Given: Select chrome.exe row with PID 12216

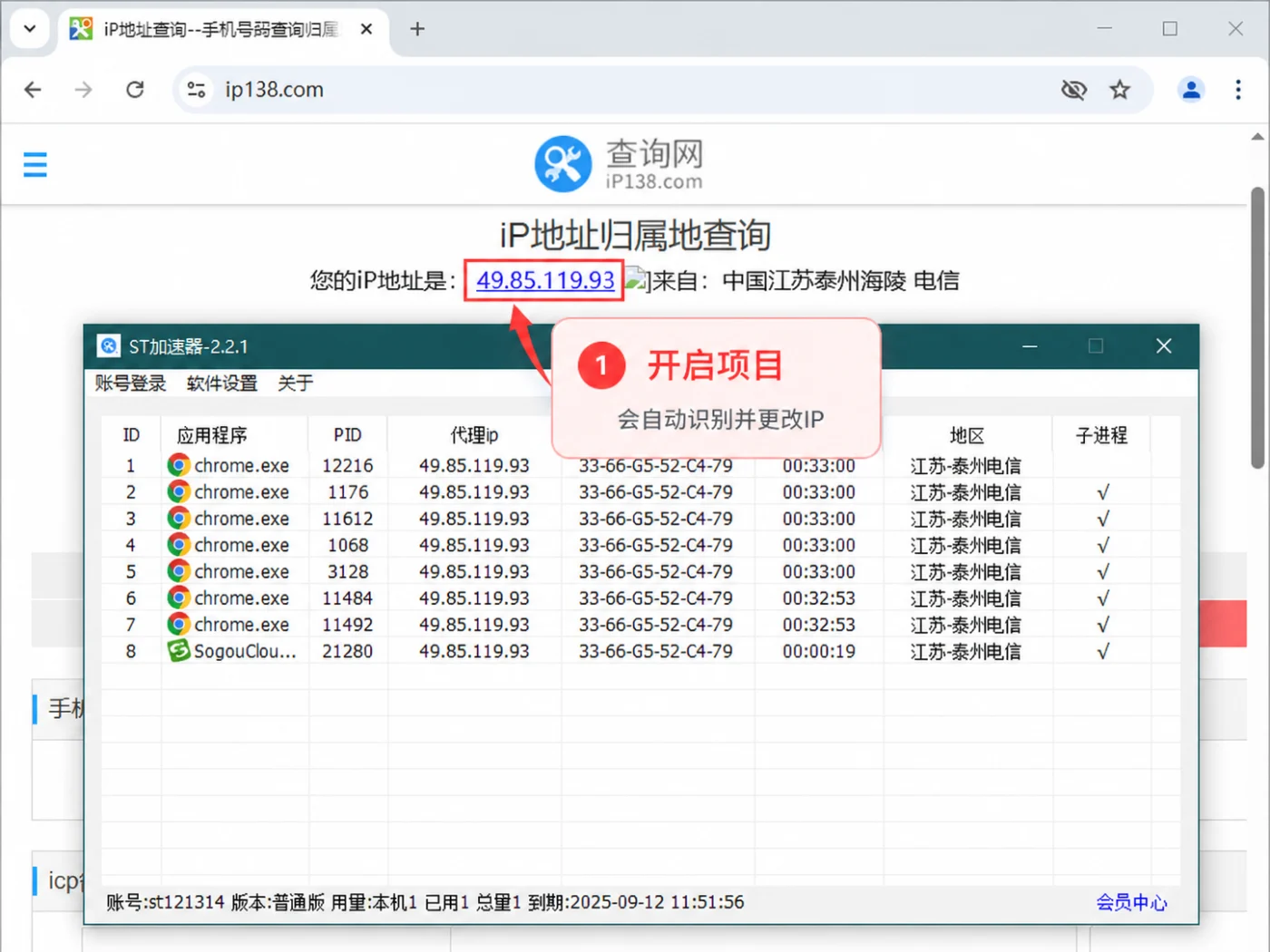Looking at the screenshot, I should point(640,466).
